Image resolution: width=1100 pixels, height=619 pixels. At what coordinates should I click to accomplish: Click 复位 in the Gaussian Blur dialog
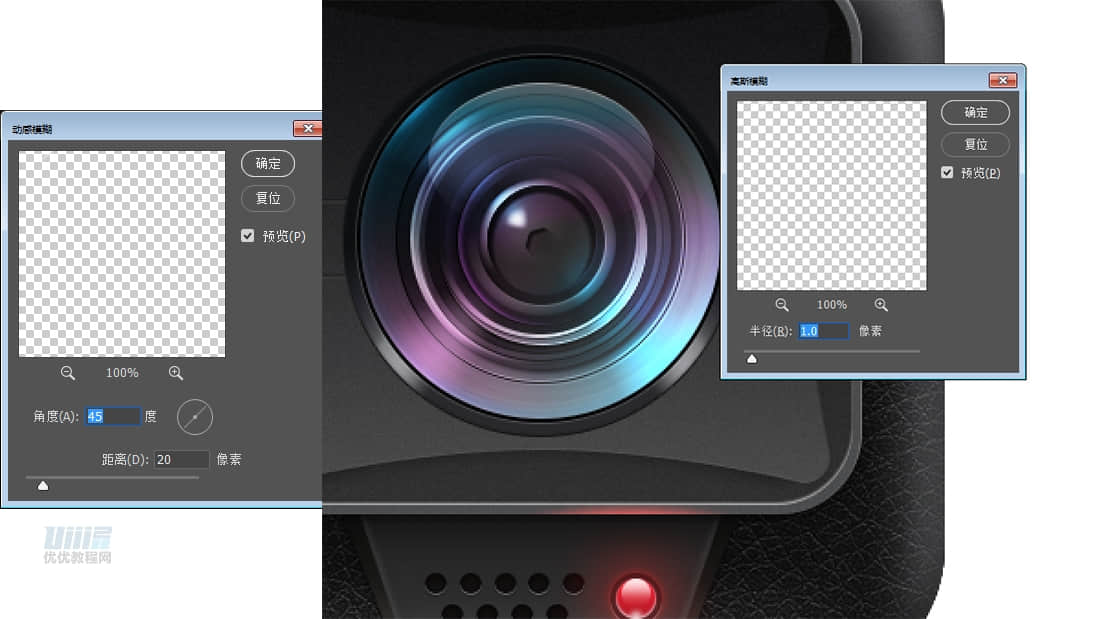[975, 145]
